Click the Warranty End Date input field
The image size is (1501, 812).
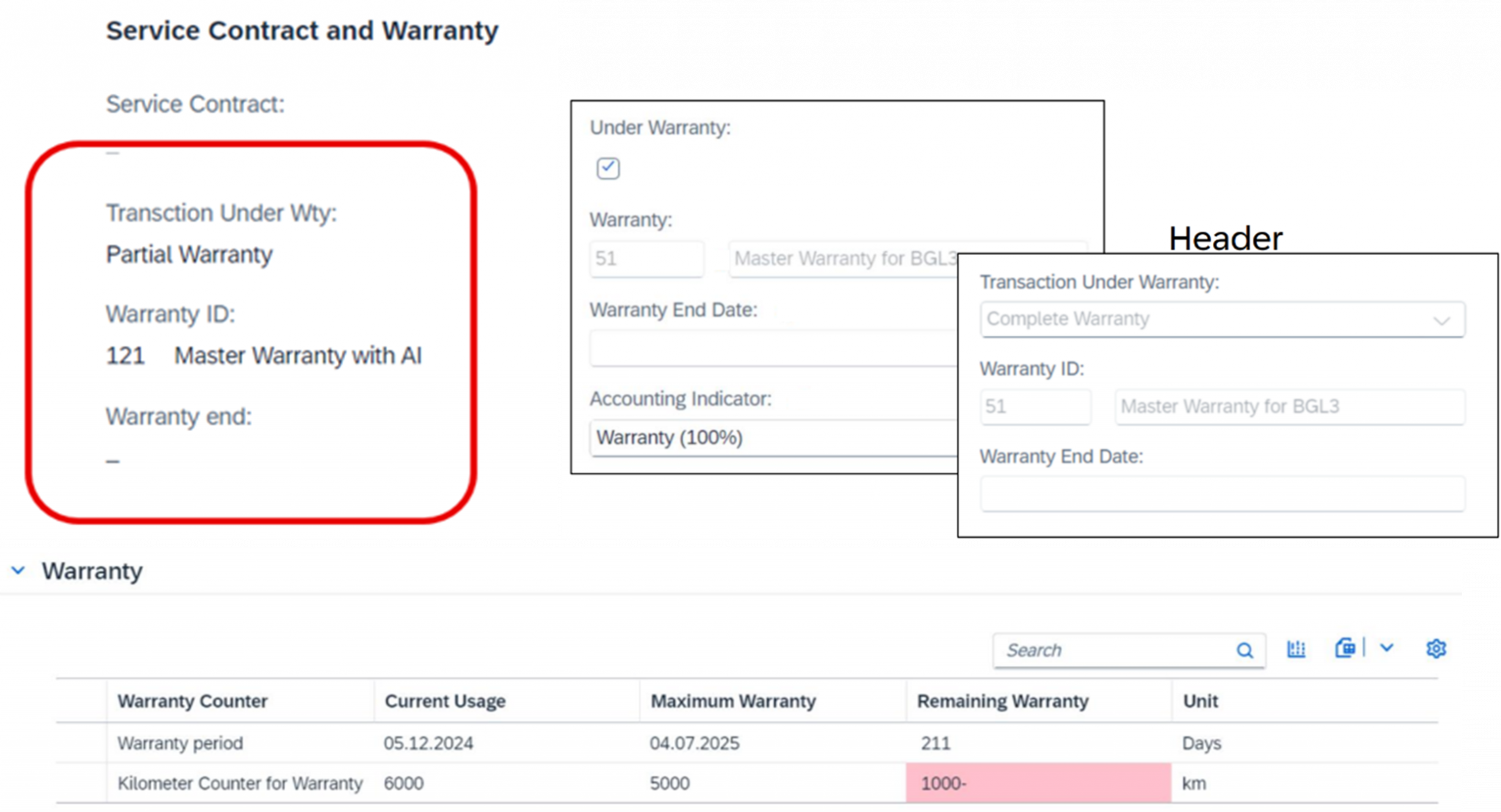(1220, 493)
